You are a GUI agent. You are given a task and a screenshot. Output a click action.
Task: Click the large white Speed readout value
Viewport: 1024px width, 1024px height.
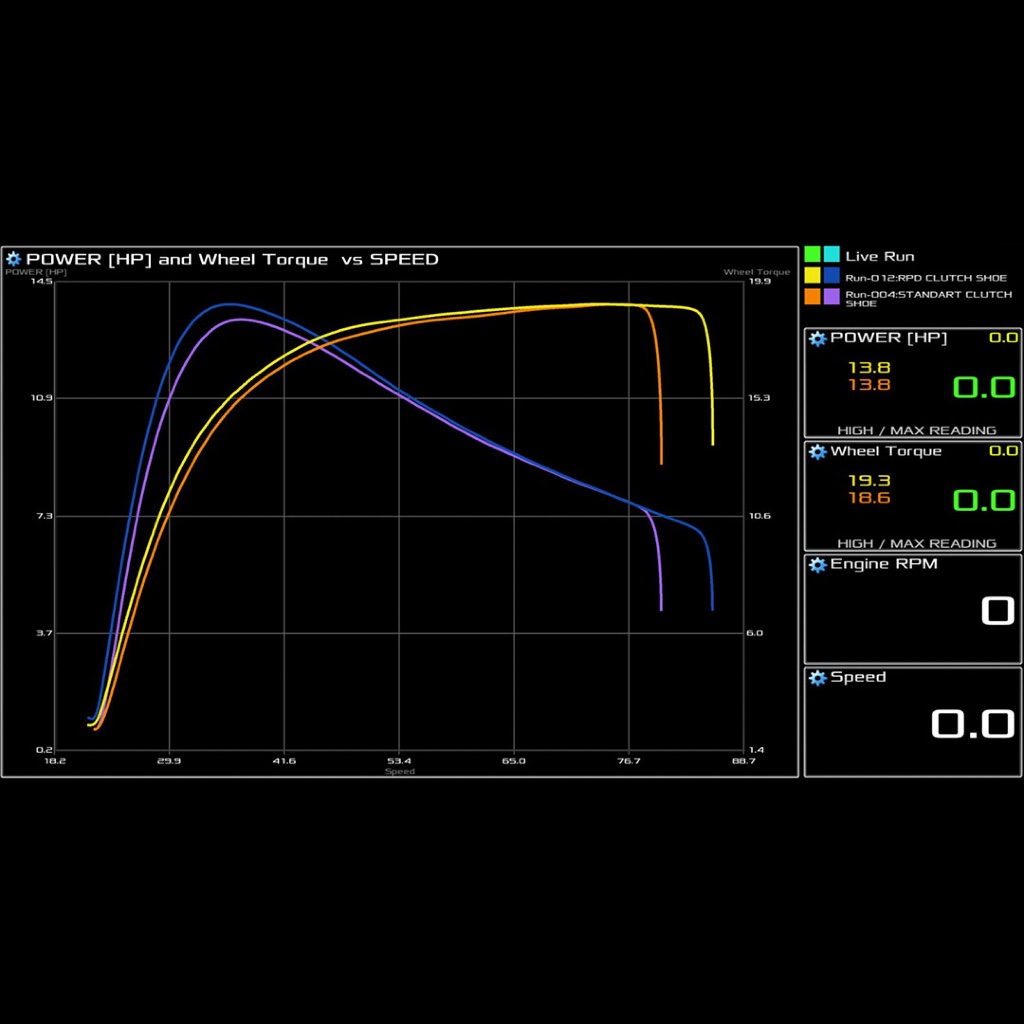pyautogui.click(x=972, y=723)
